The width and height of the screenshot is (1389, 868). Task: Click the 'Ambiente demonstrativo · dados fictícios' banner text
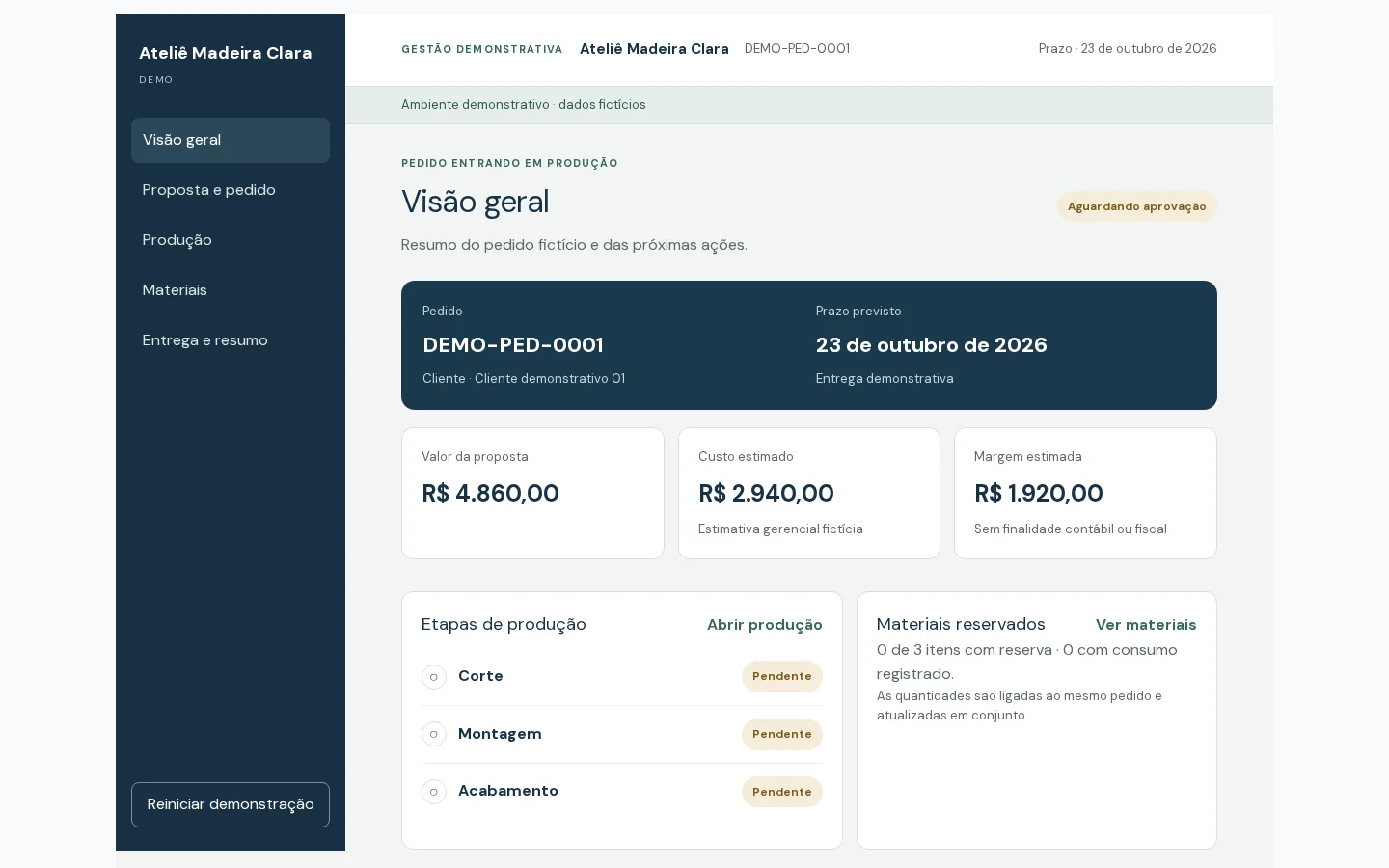524,105
